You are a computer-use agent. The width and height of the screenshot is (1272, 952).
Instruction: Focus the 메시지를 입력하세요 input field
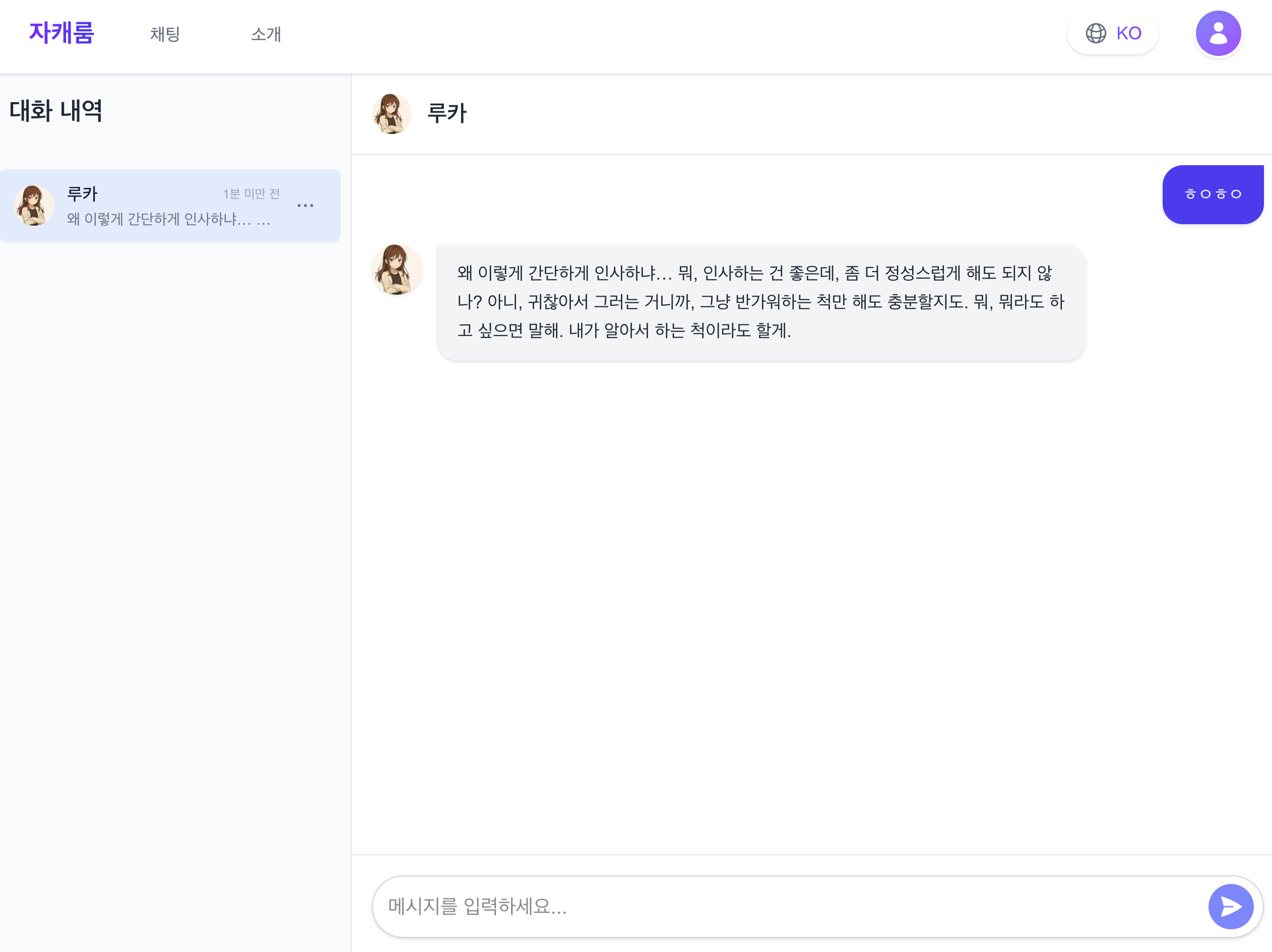(x=788, y=906)
